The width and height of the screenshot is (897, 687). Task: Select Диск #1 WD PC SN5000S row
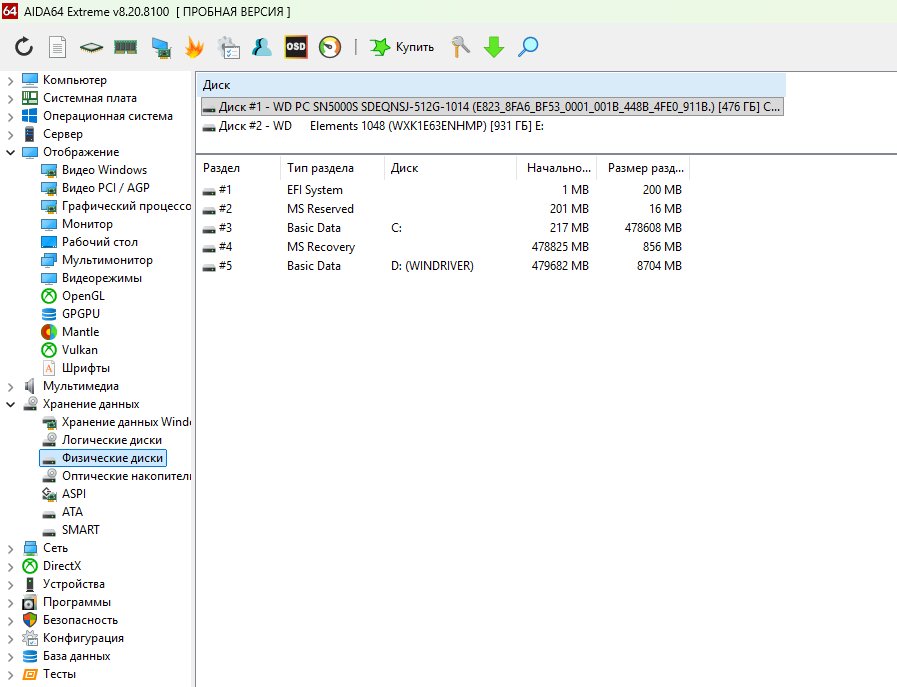click(x=492, y=107)
